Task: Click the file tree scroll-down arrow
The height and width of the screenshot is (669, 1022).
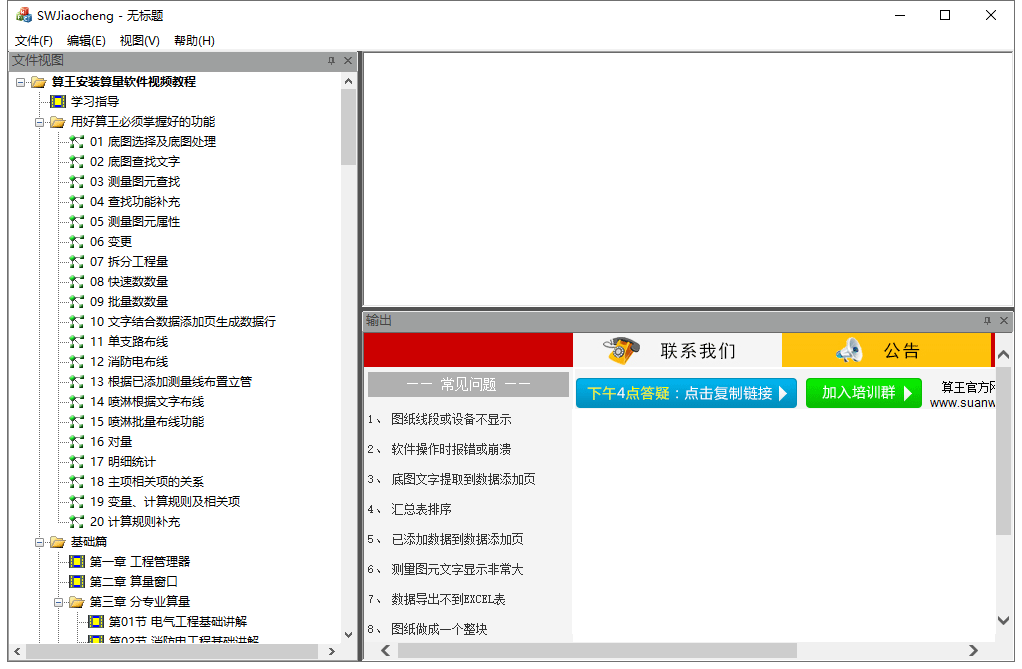Action: click(x=348, y=634)
